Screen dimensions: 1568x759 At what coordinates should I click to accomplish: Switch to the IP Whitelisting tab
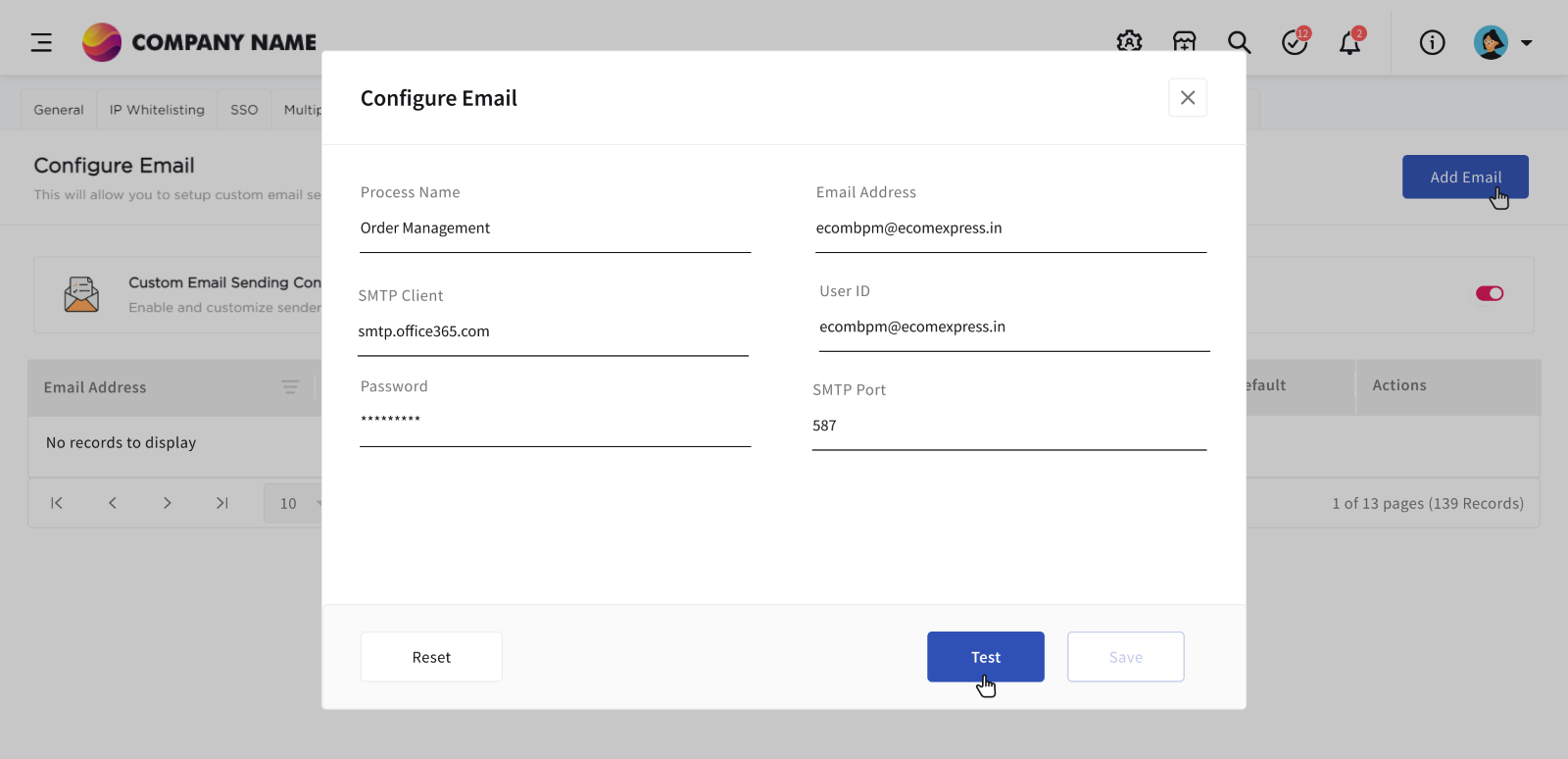pyautogui.click(x=157, y=110)
